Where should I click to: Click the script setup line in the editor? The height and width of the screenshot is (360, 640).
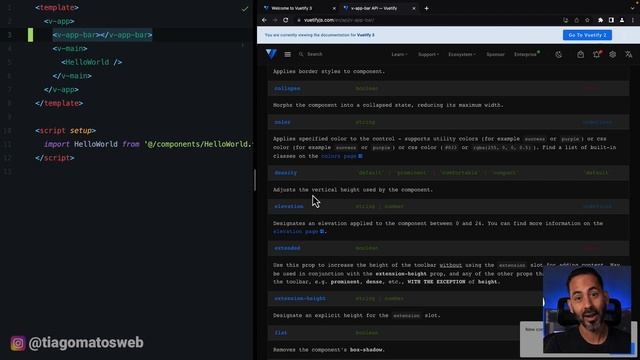[65, 130]
